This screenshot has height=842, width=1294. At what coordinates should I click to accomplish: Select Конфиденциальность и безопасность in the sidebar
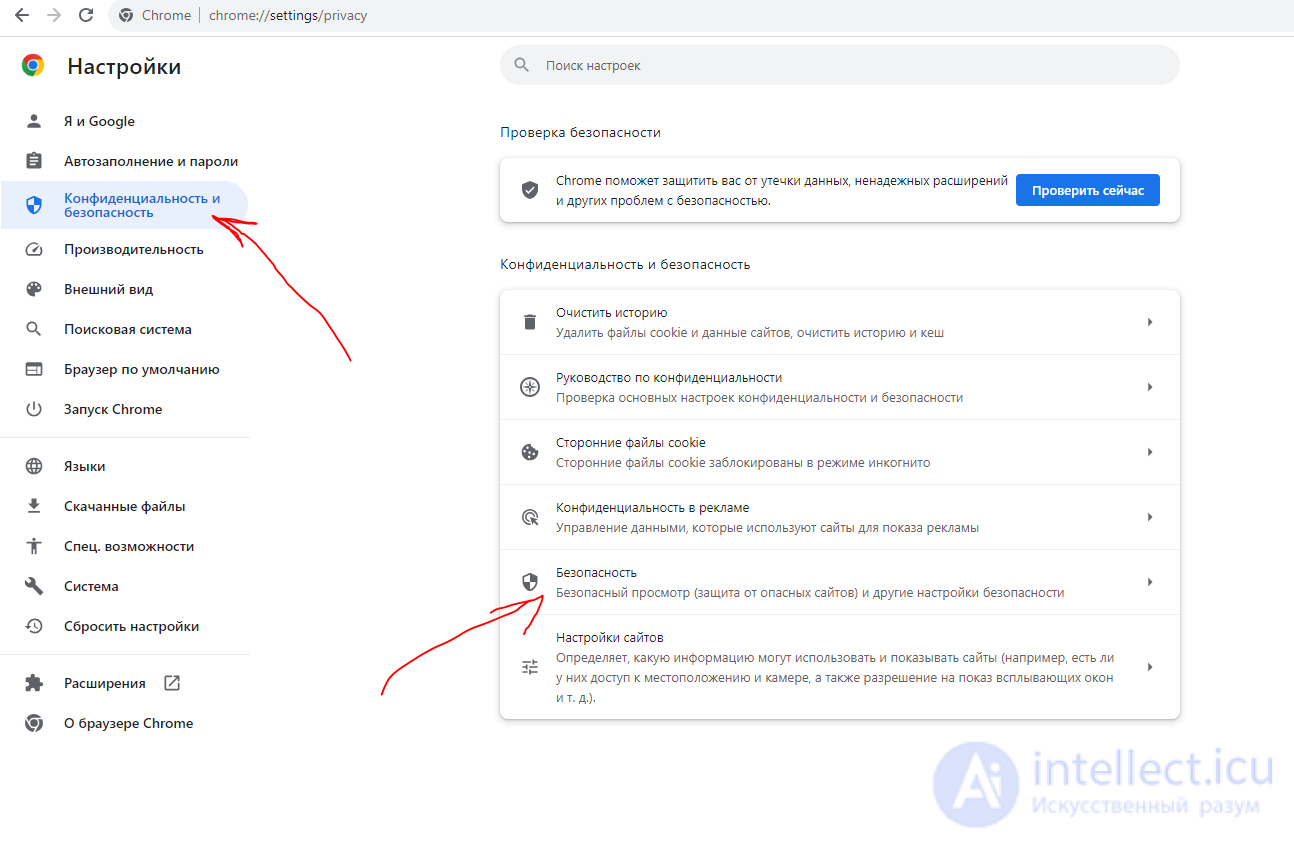click(124, 205)
